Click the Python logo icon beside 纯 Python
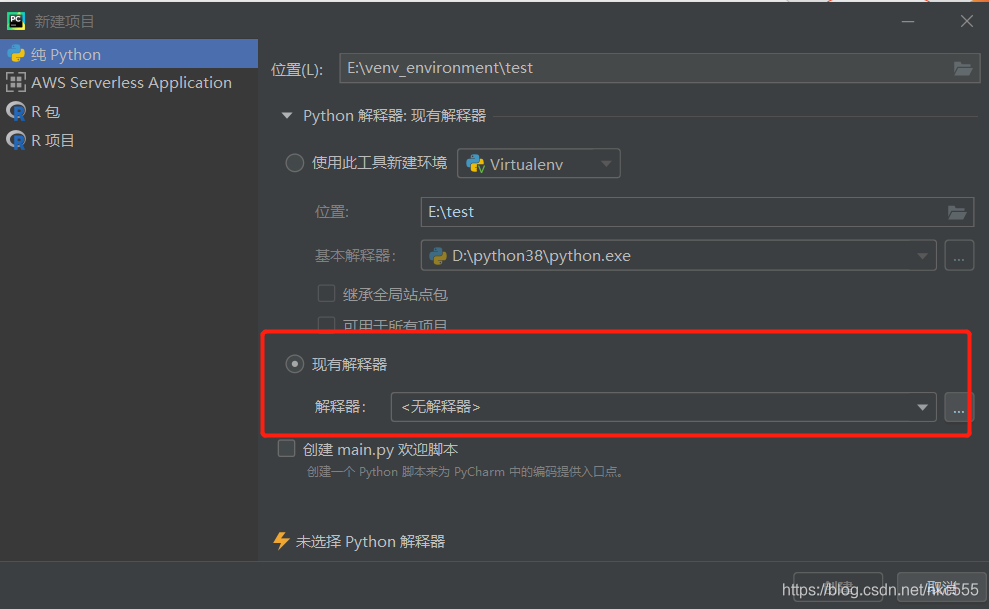 tap(16, 54)
